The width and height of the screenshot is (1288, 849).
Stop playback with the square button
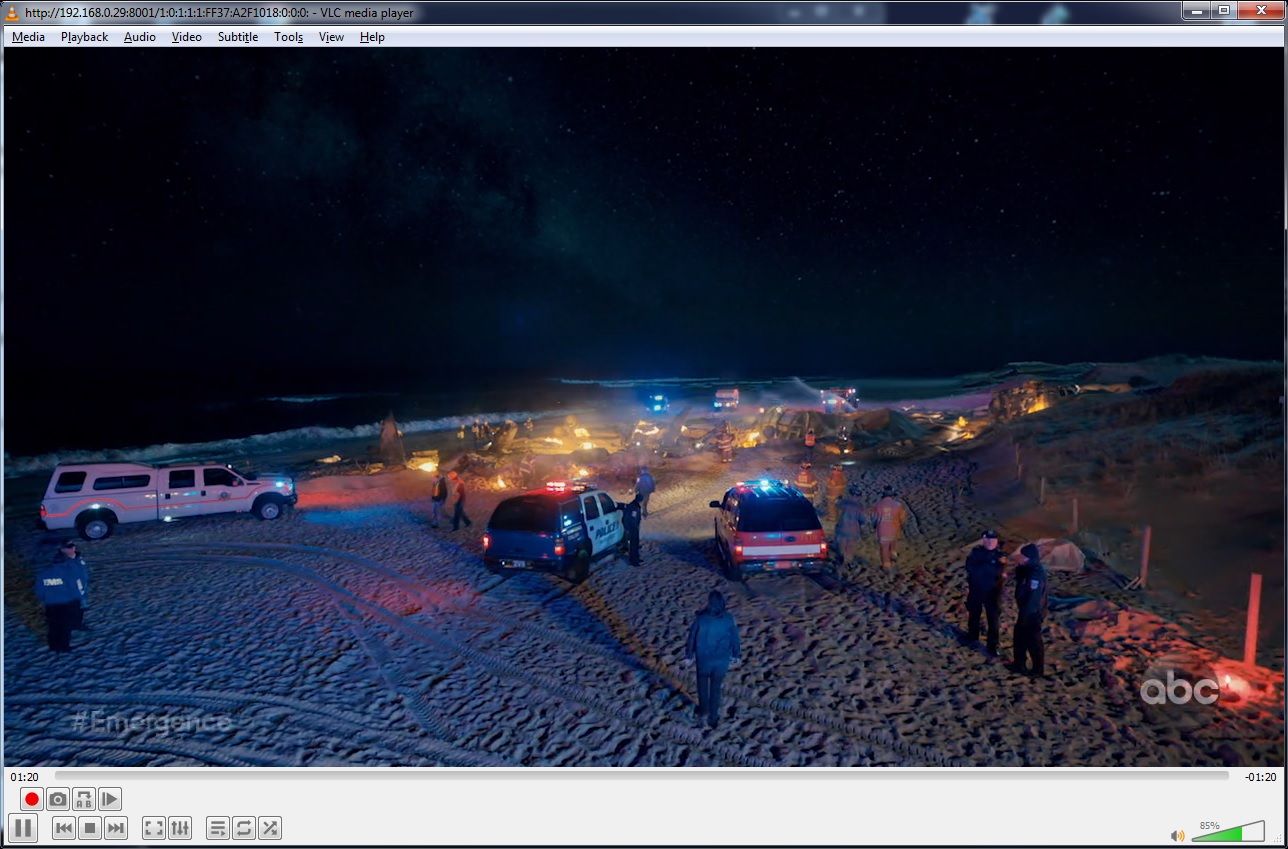(x=90, y=828)
